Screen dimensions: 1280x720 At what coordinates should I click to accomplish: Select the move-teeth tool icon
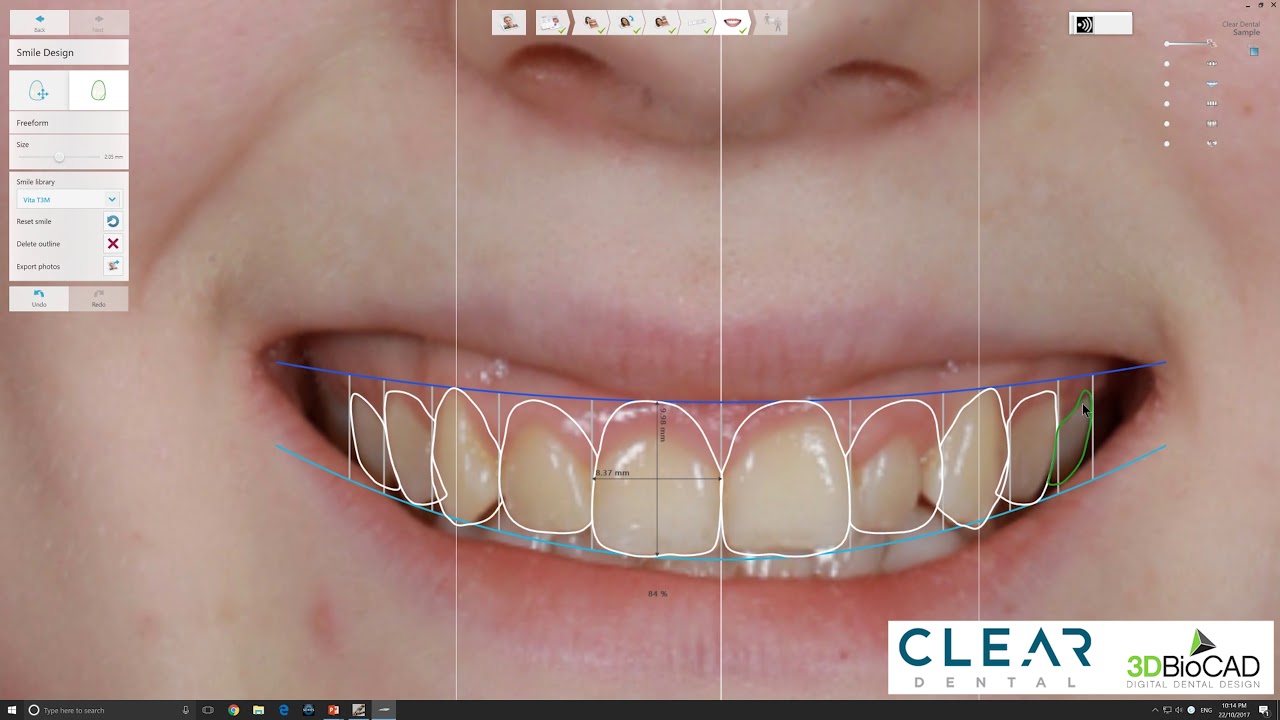[39, 91]
